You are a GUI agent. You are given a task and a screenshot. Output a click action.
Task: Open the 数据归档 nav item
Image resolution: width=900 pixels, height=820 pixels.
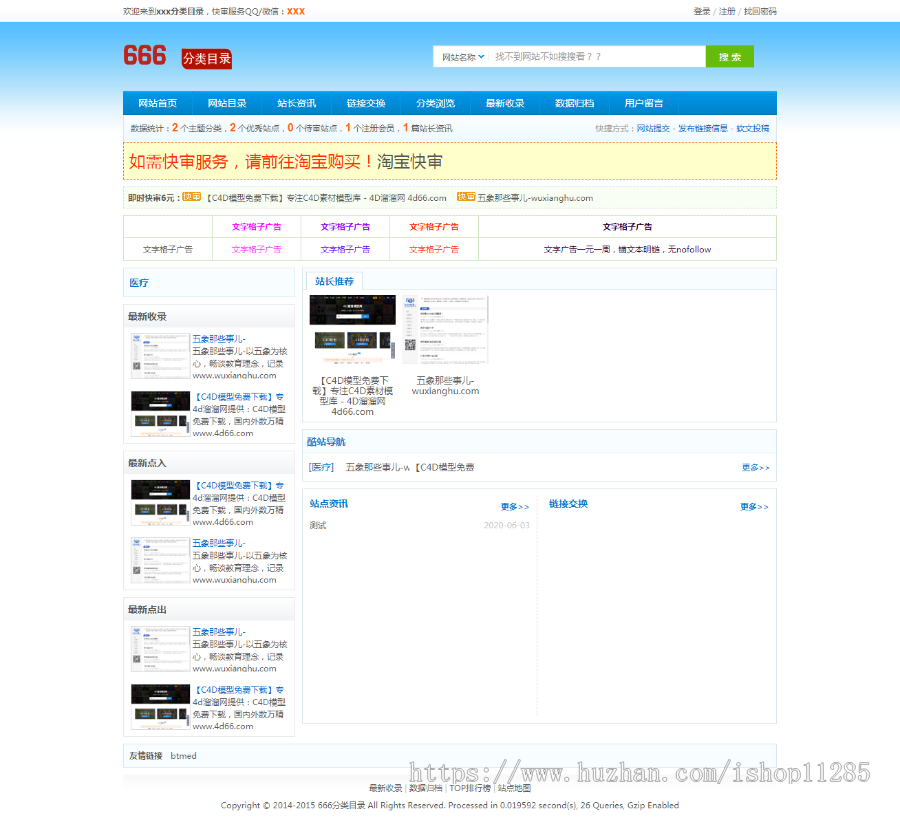point(574,103)
